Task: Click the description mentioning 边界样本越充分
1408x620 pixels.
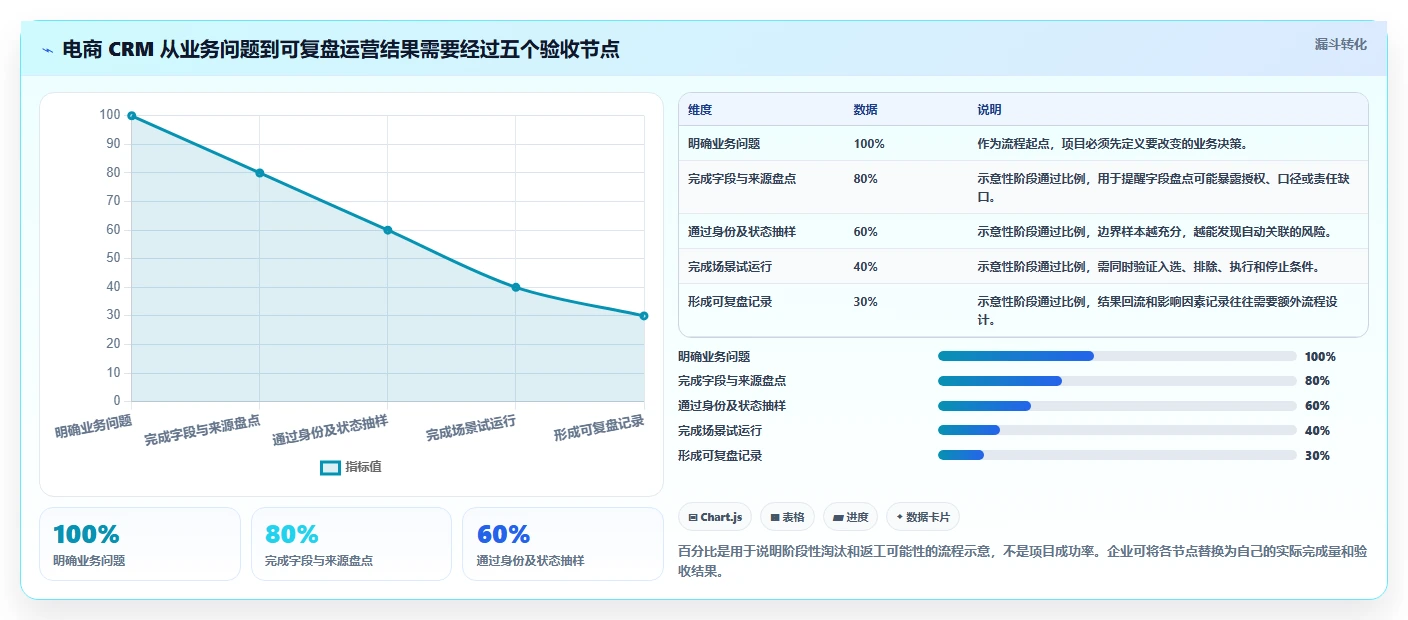Action: coord(1156,232)
